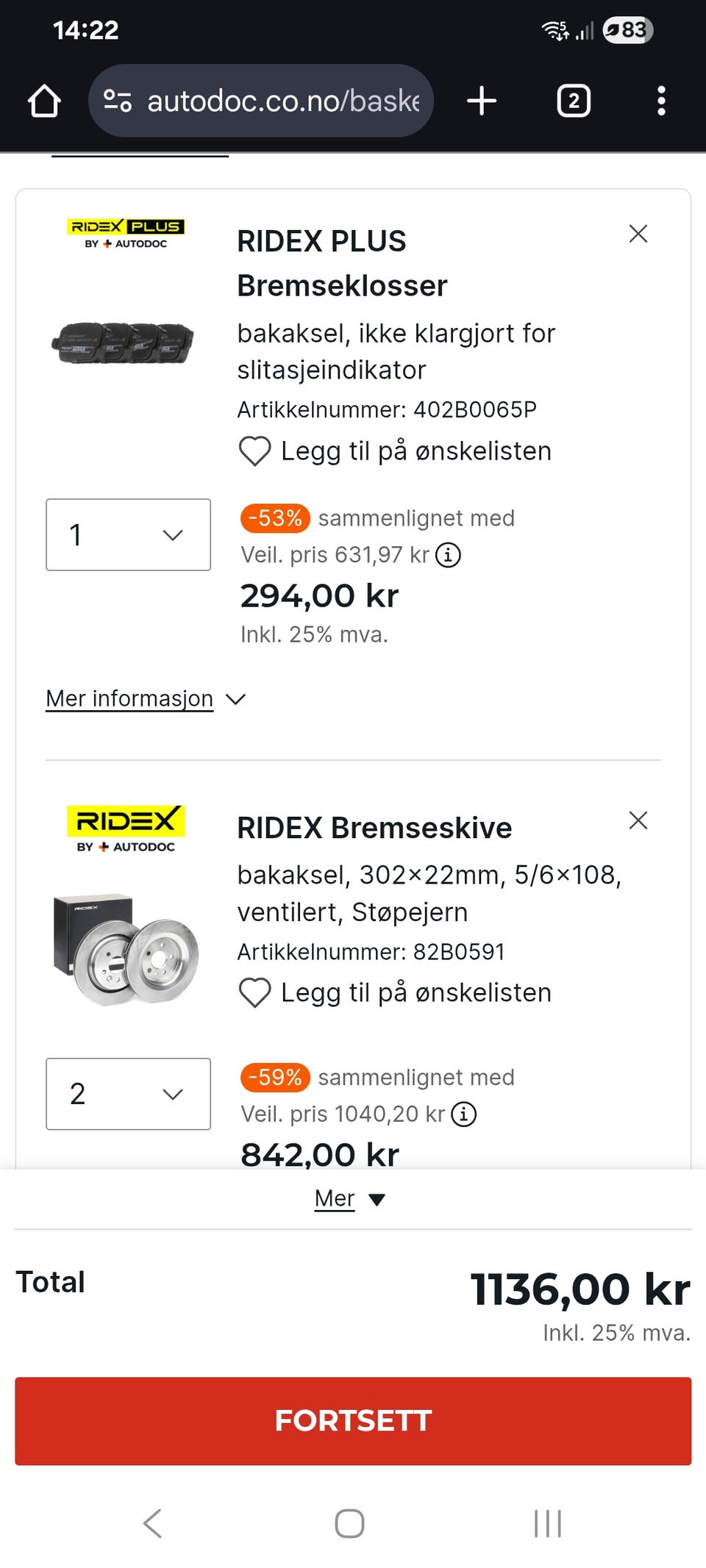Open the brake disc product thumbnail
This screenshot has width=706, height=1568.
pyautogui.click(x=125, y=949)
